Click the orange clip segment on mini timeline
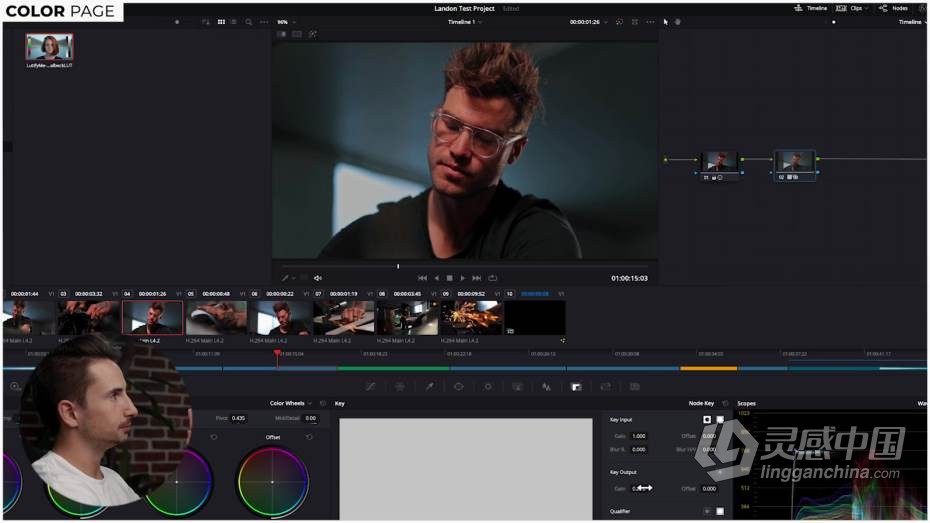The image size is (930, 523). pos(708,368)
